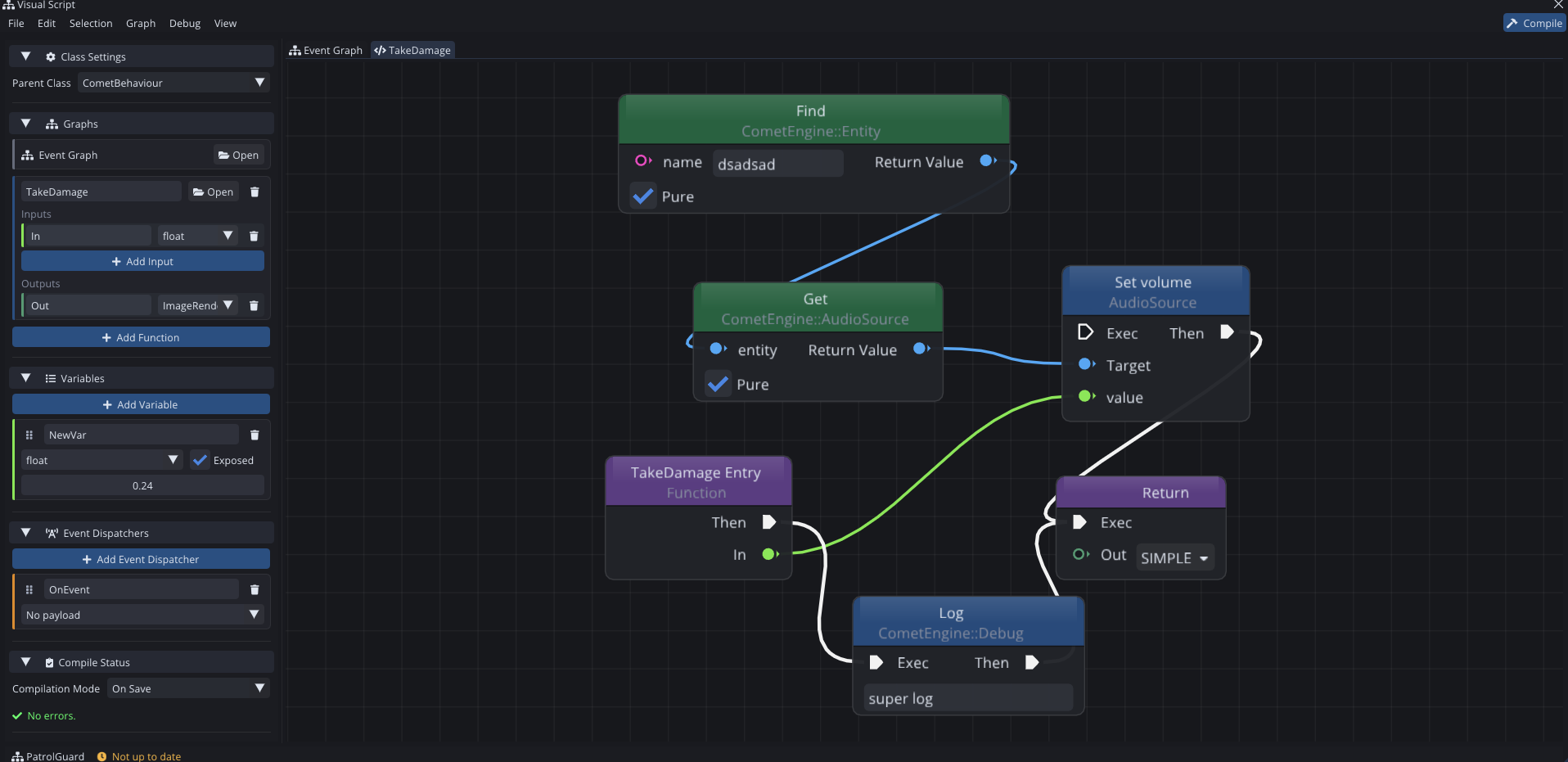Open the File menu
This screenshot has height=762, width=1568.
click(16, 23)
